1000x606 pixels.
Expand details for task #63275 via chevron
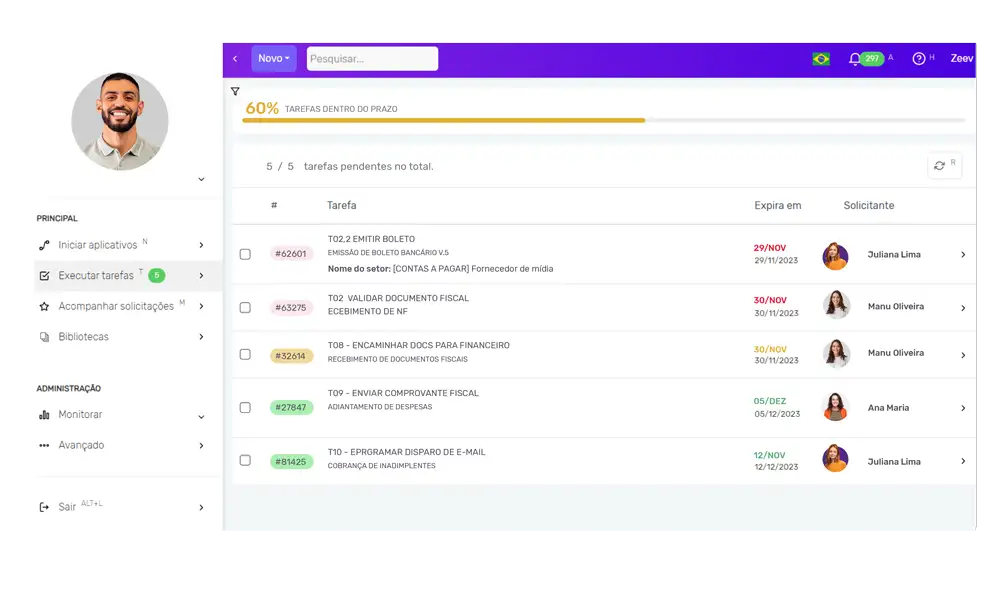[963, 307]
